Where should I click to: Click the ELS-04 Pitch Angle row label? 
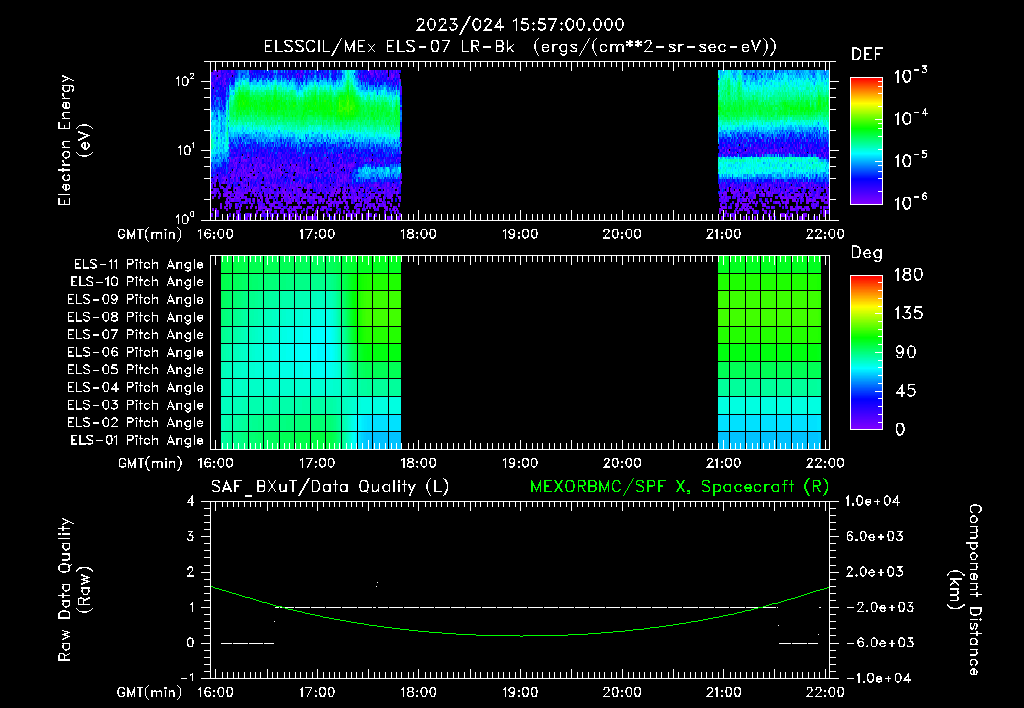coord(135,387)
